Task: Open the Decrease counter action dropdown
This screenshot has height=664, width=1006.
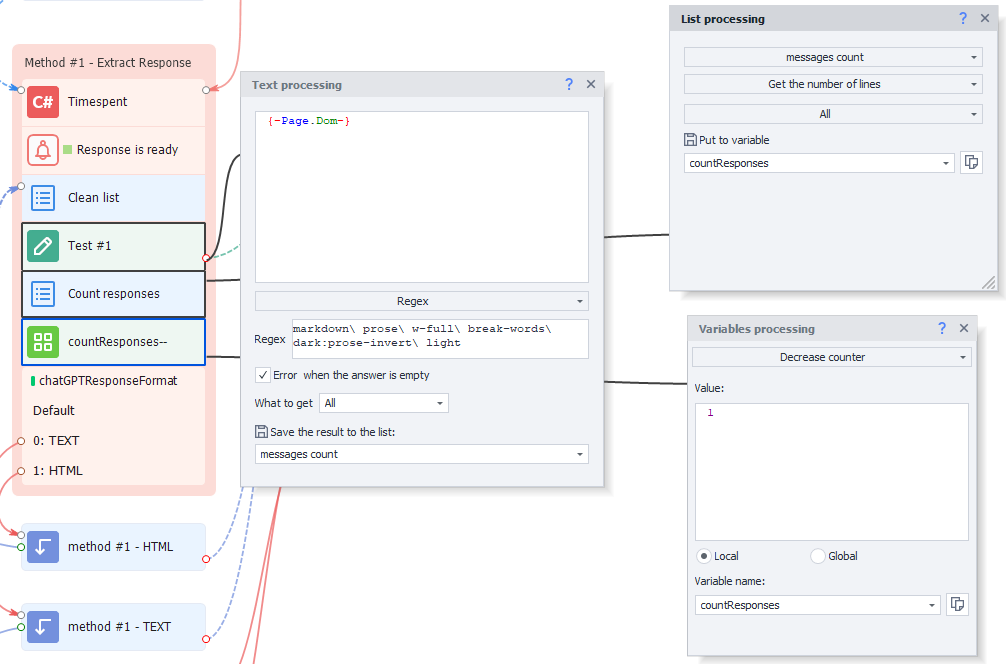Action: click(x=831, y=357)
